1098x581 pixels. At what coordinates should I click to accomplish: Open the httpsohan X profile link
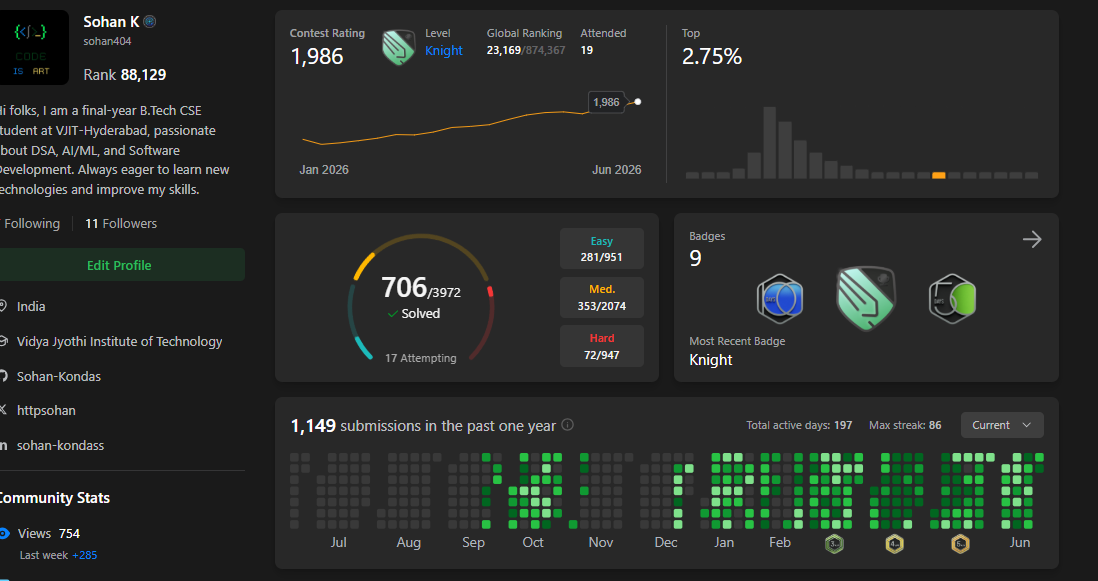[46, 410]
